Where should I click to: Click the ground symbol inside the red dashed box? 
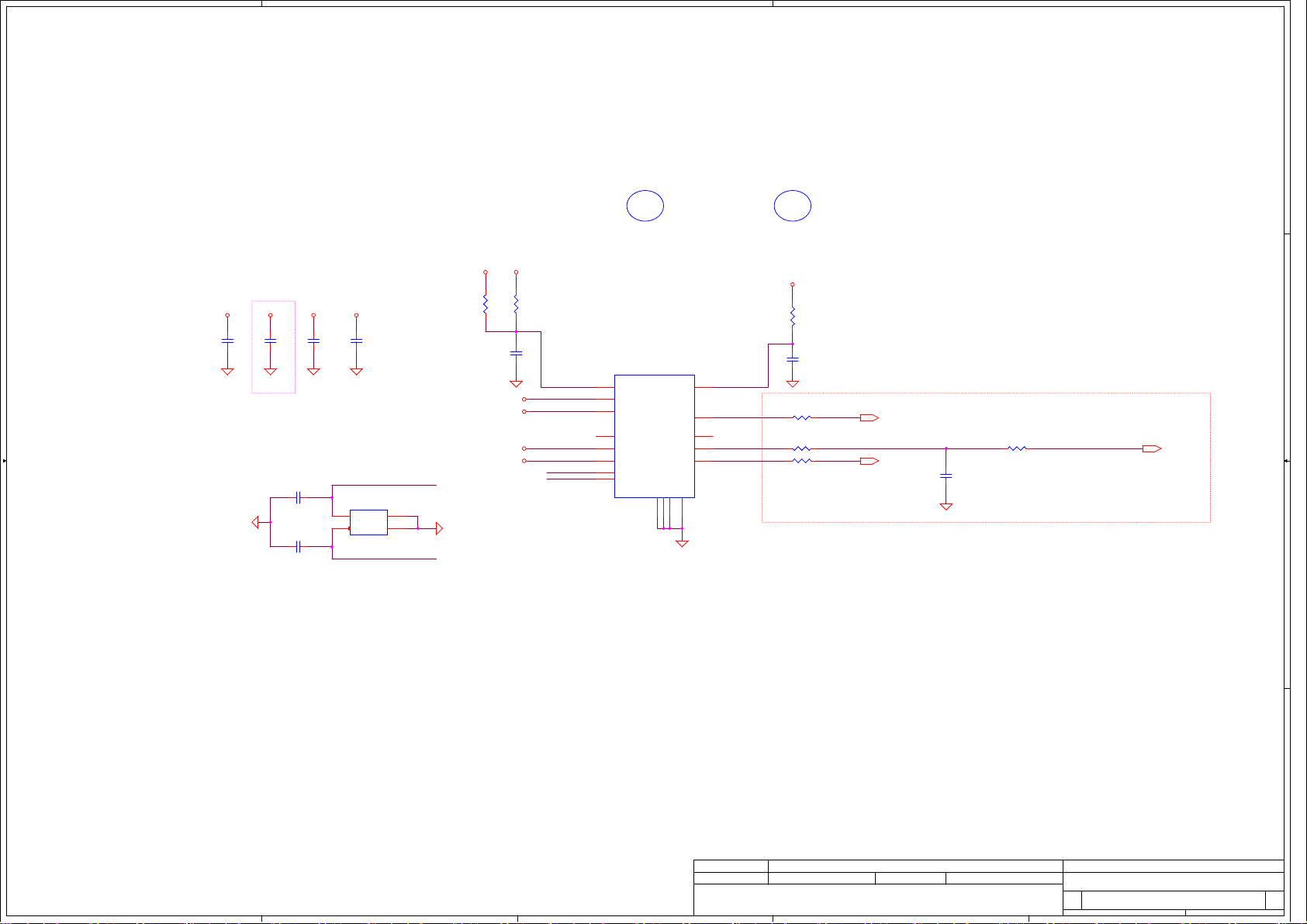click(946, 507)
